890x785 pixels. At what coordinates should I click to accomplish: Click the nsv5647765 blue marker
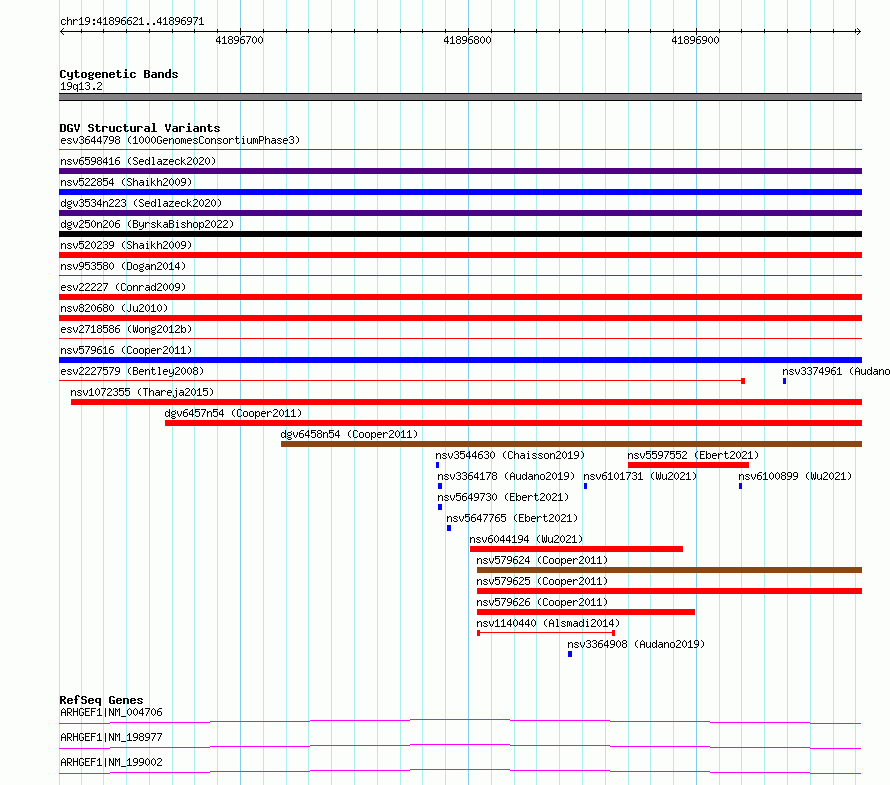point(449,528)
